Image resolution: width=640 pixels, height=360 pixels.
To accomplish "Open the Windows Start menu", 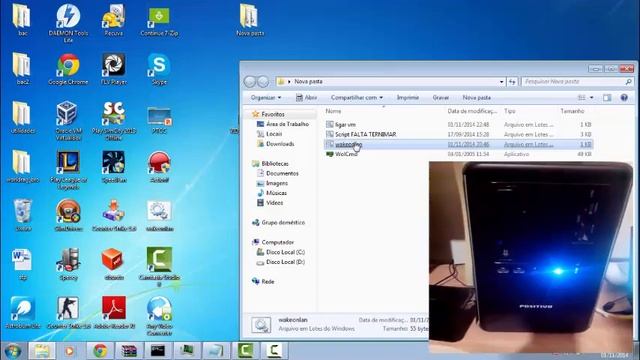I will (x=13, y=351).
